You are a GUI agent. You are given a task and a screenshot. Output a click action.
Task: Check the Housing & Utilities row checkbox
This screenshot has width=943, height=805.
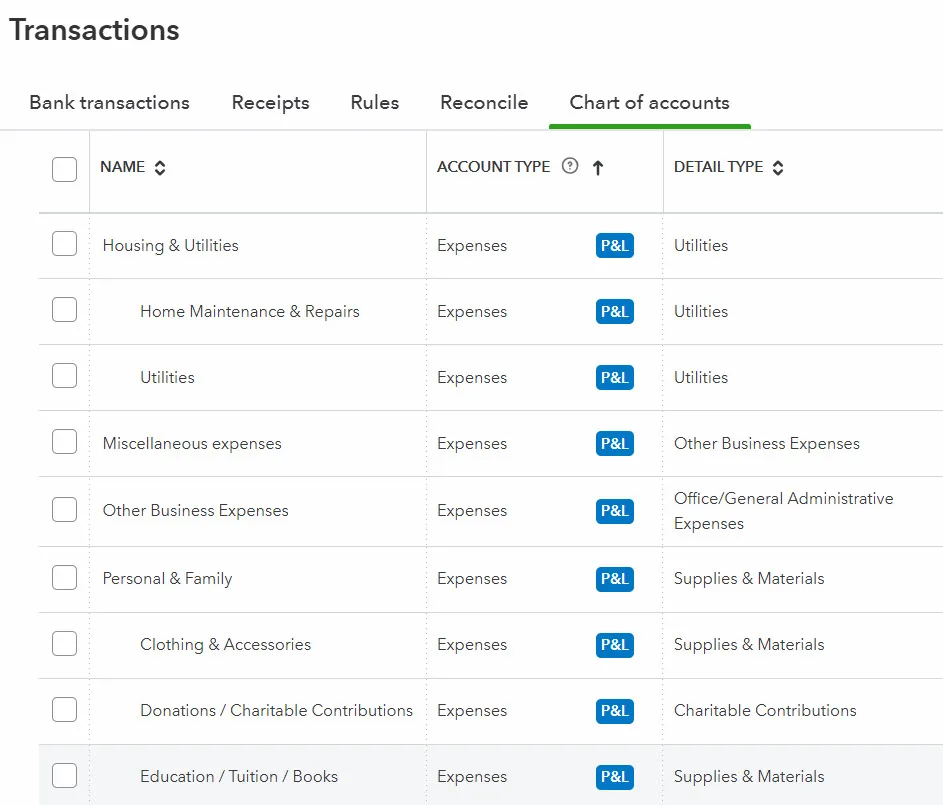[x=64, y=244]
